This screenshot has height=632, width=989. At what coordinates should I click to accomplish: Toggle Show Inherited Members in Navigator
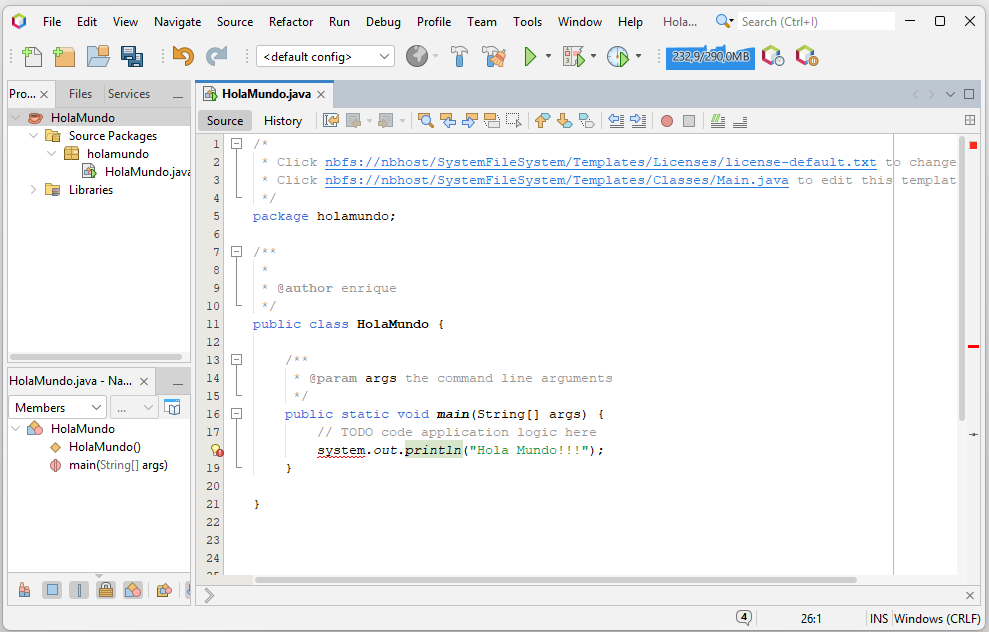(25, 590)
